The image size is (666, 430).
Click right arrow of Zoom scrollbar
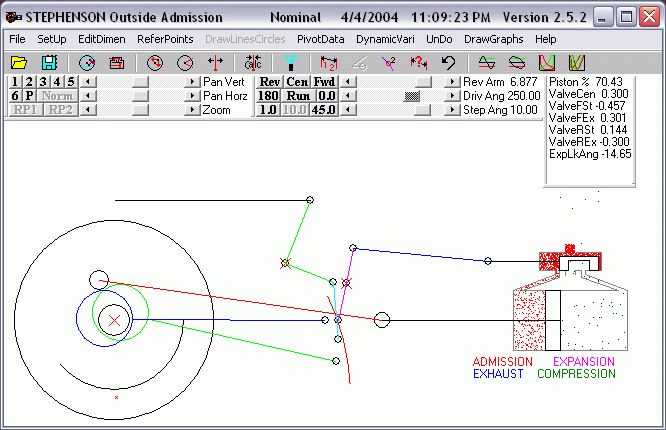point(192,110)
